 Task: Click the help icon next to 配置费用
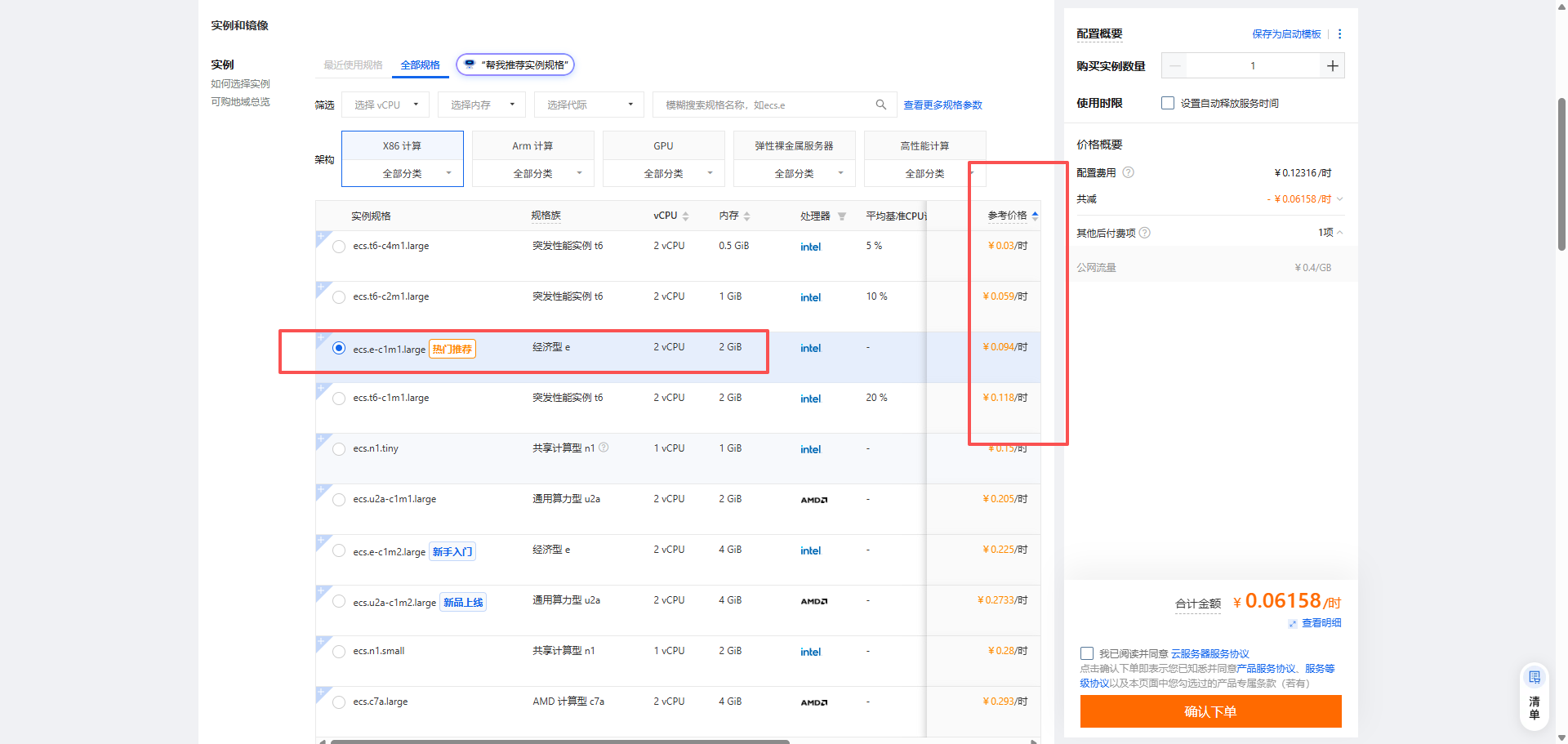point(1128,172)
